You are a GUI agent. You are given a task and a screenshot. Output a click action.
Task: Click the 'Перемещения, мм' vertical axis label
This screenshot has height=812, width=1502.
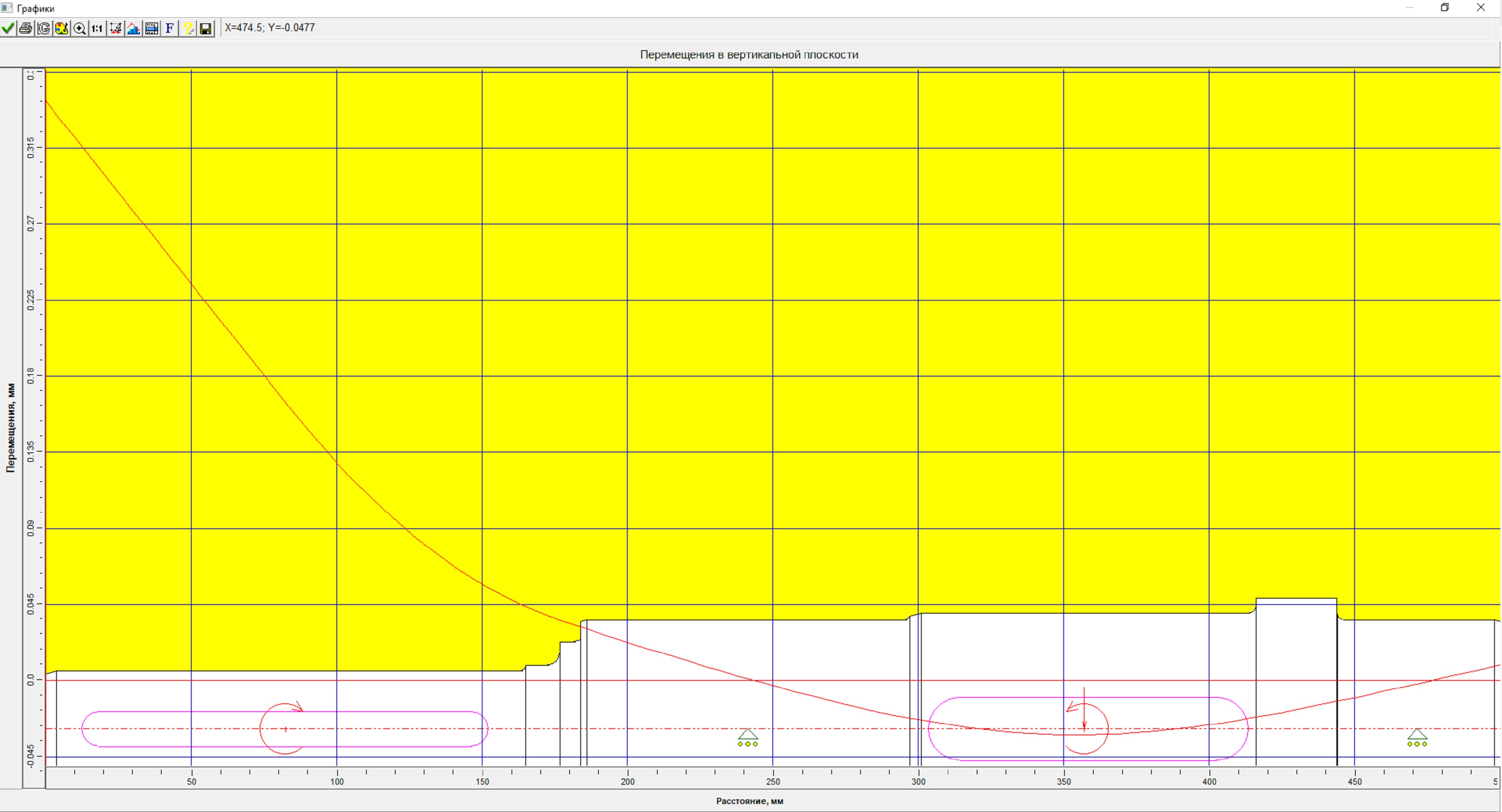click(x=11, y=427)
